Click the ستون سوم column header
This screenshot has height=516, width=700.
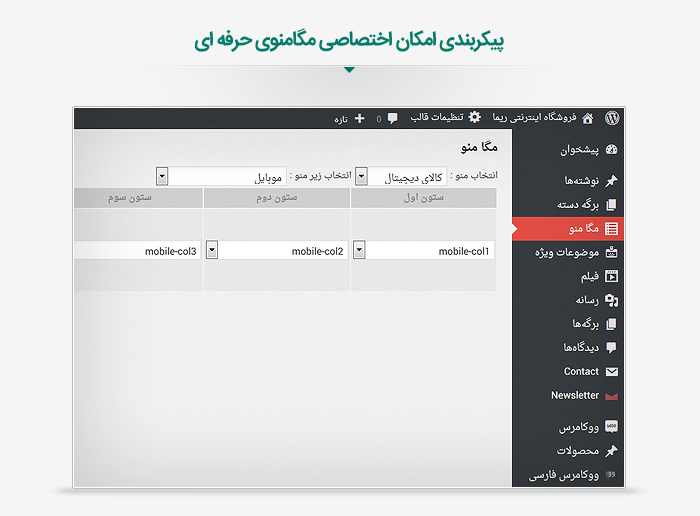pos(138,198)
